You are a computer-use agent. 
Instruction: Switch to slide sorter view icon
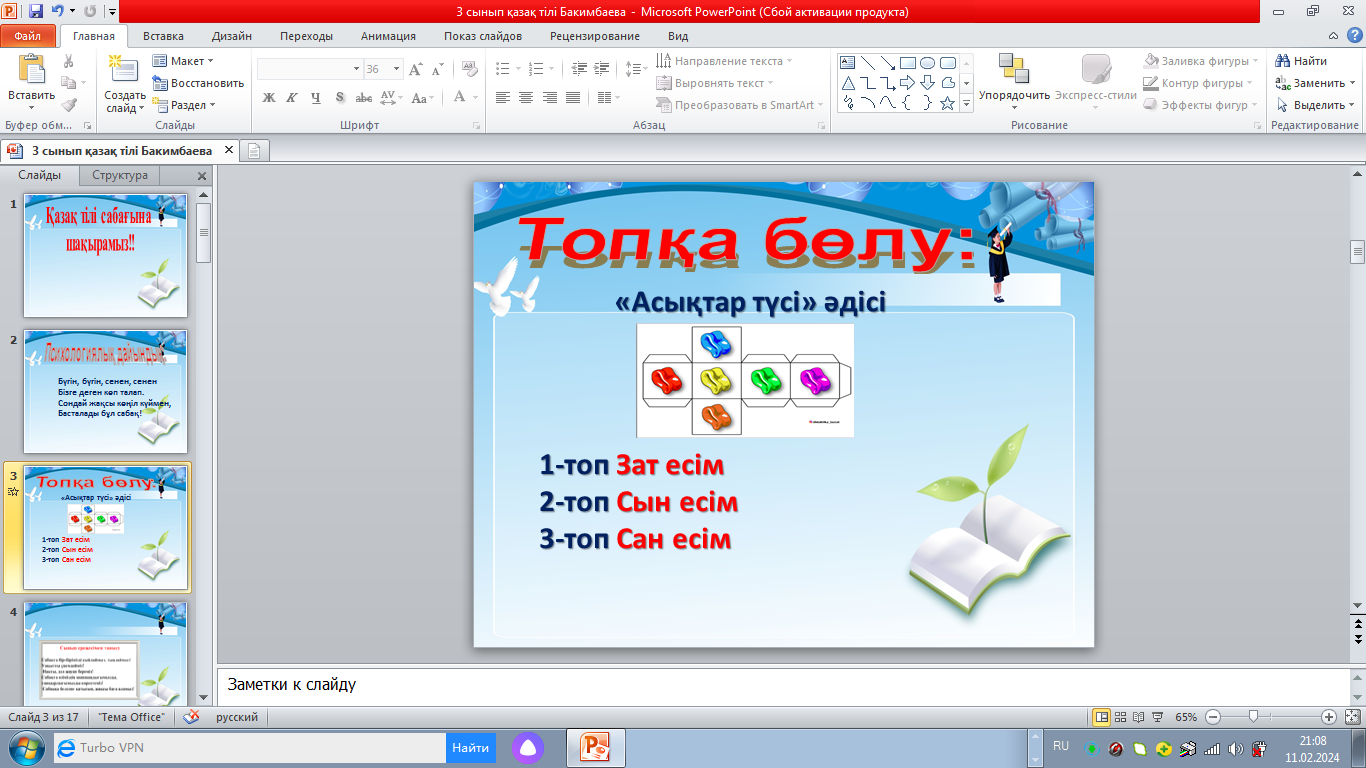click(1120, 717)
